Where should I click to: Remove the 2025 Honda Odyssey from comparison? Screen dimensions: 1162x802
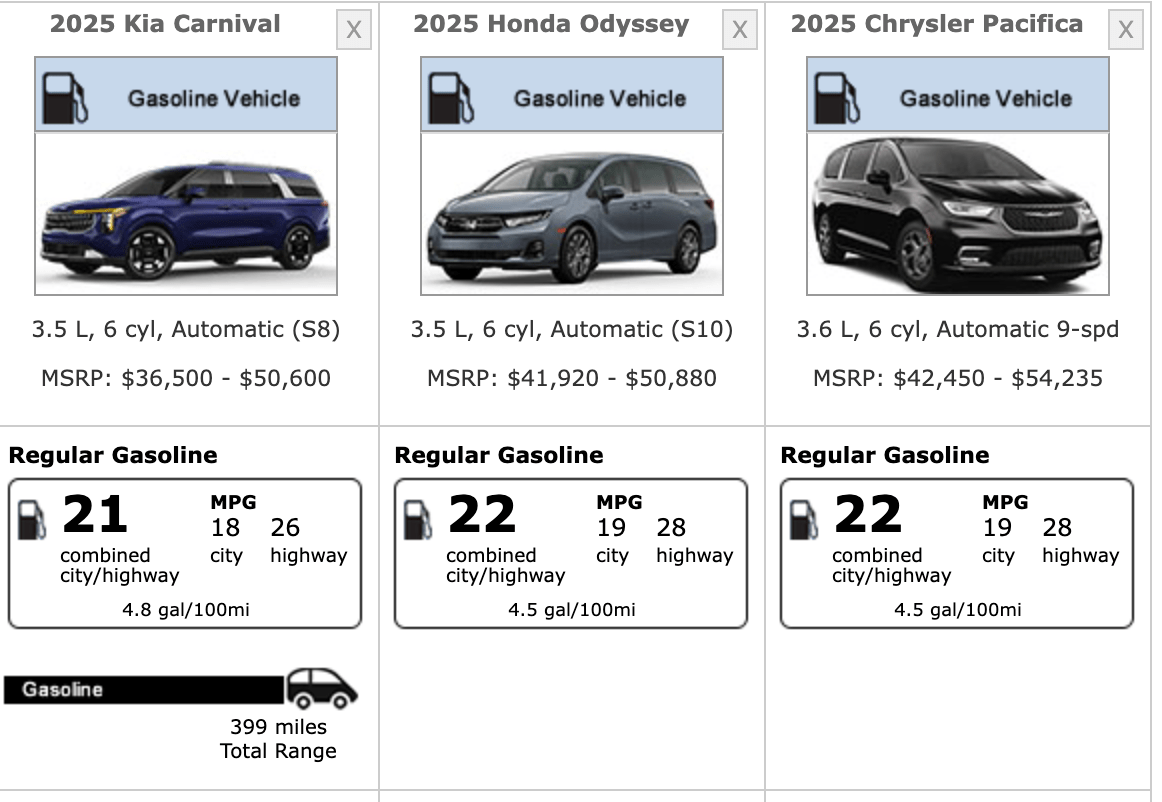pos(739,31)
